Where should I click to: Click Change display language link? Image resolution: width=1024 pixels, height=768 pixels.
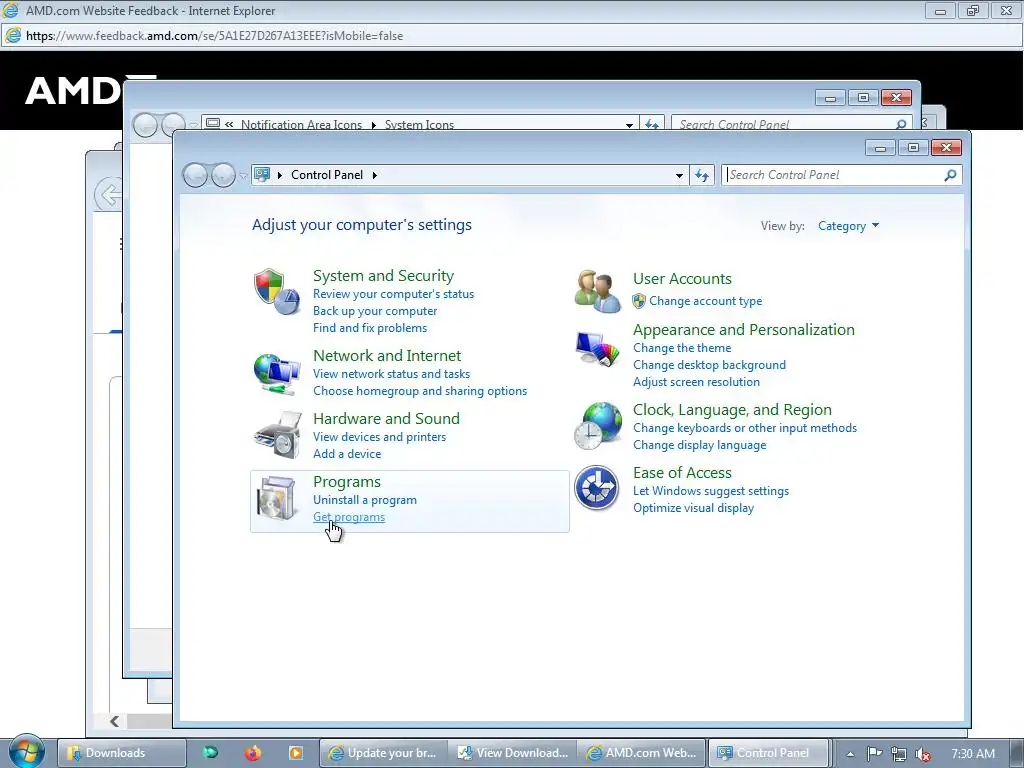pos(699,445)
